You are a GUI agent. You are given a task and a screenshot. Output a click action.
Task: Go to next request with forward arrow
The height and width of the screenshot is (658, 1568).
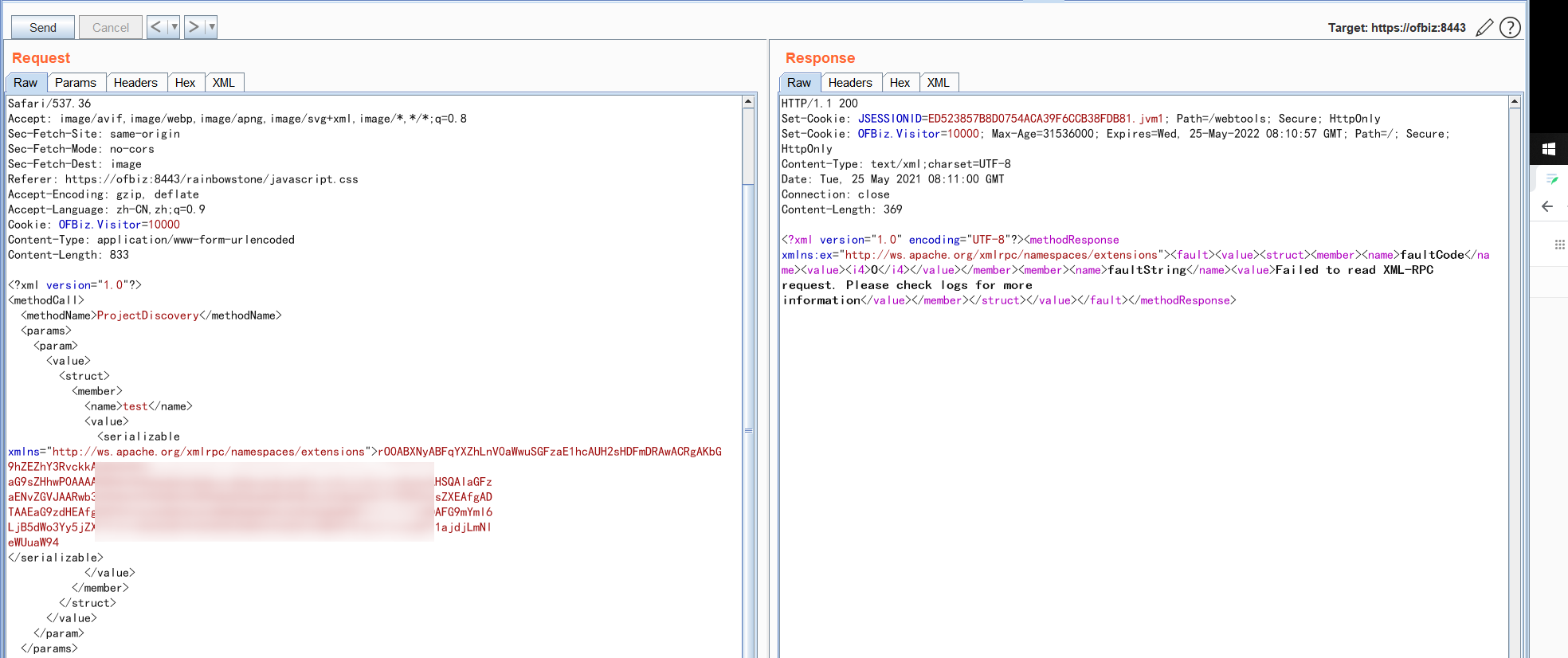(194, 27)
